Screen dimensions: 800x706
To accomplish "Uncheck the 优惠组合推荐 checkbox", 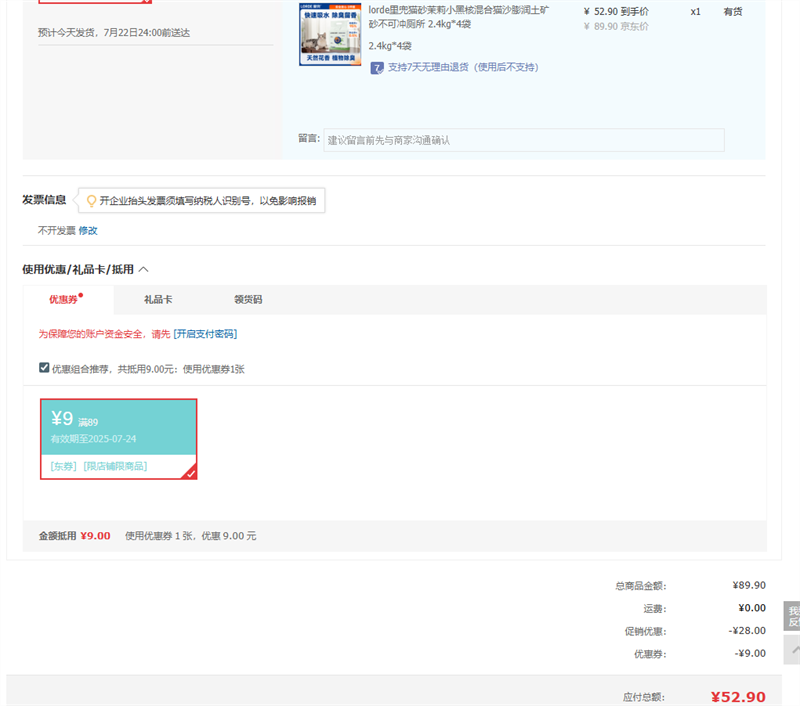I will click(x=44, y=368).
